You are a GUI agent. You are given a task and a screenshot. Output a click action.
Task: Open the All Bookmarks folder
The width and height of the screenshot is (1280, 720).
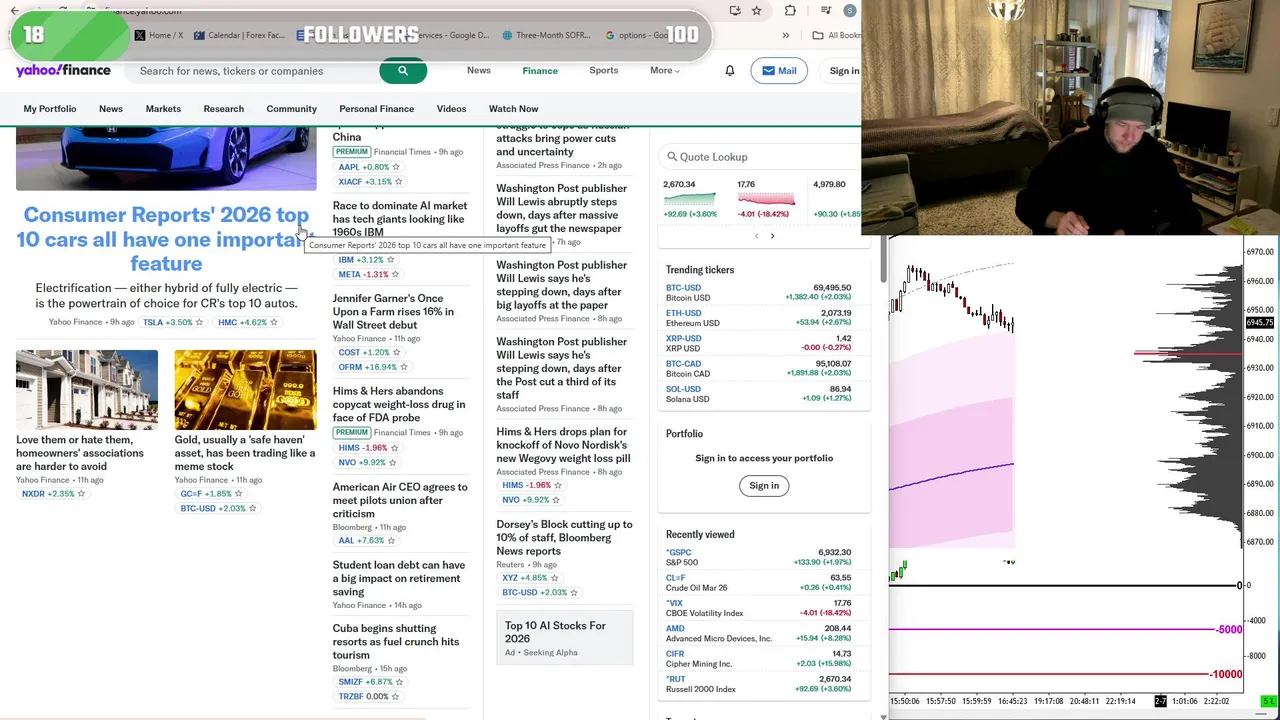pyautogui.click(x=837, y=35)
